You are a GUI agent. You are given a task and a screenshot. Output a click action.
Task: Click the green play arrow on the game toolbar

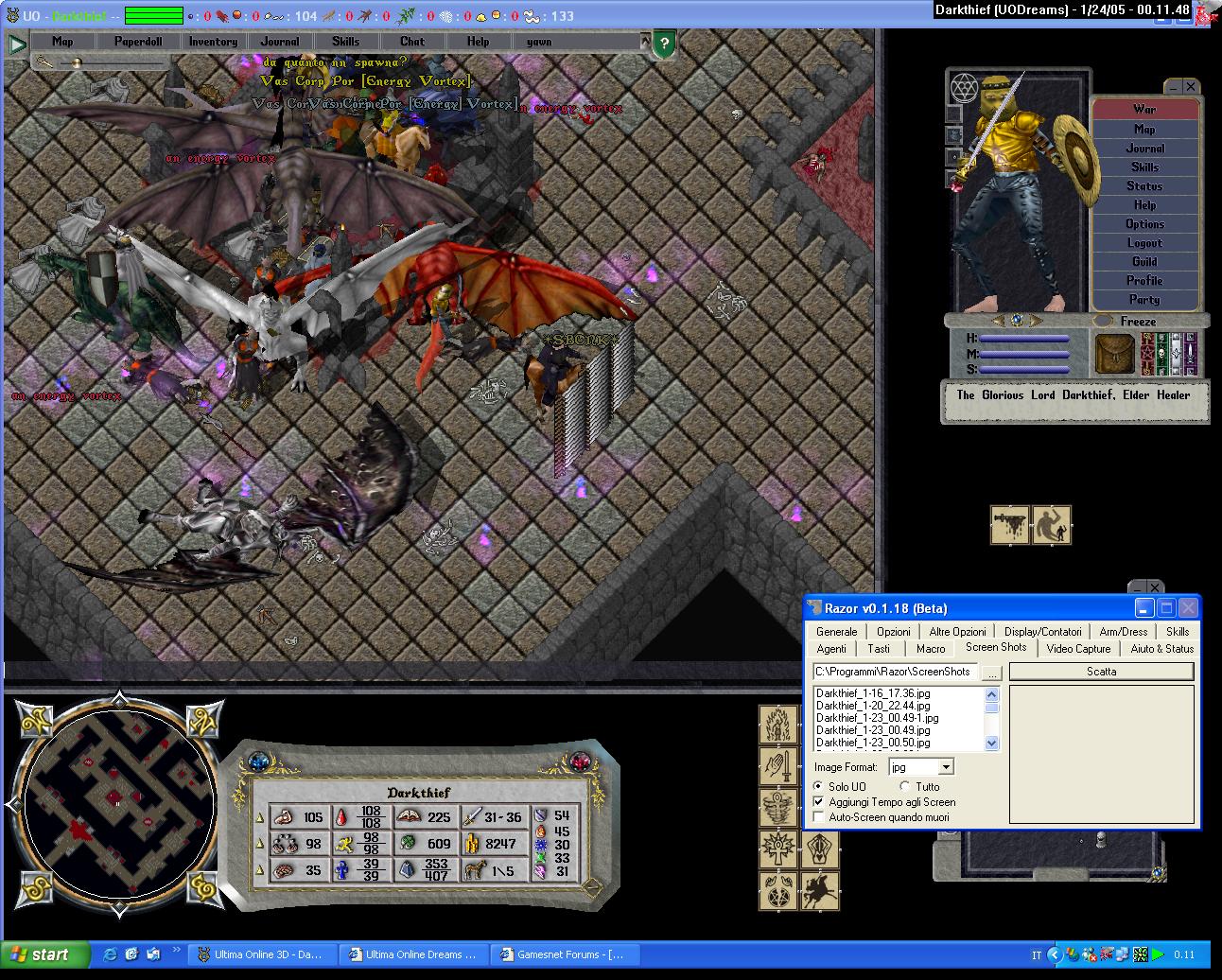[x=16, y=44]
